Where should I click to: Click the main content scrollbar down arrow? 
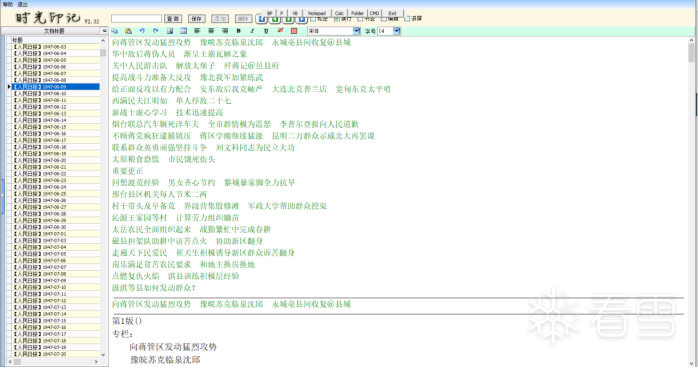point(692,363)
